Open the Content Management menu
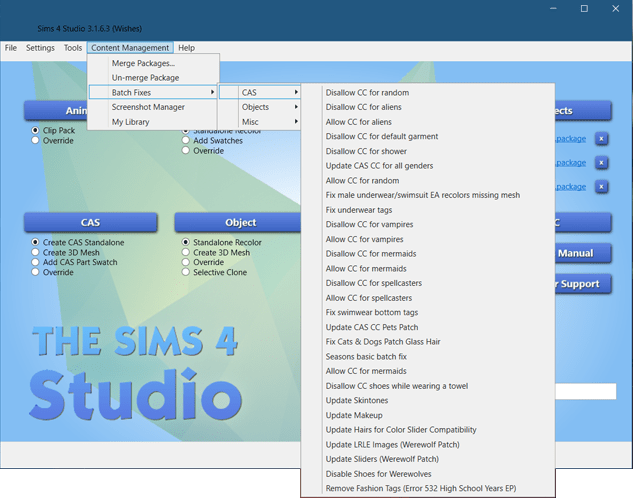Screen dimensions: 633x498 130,48
